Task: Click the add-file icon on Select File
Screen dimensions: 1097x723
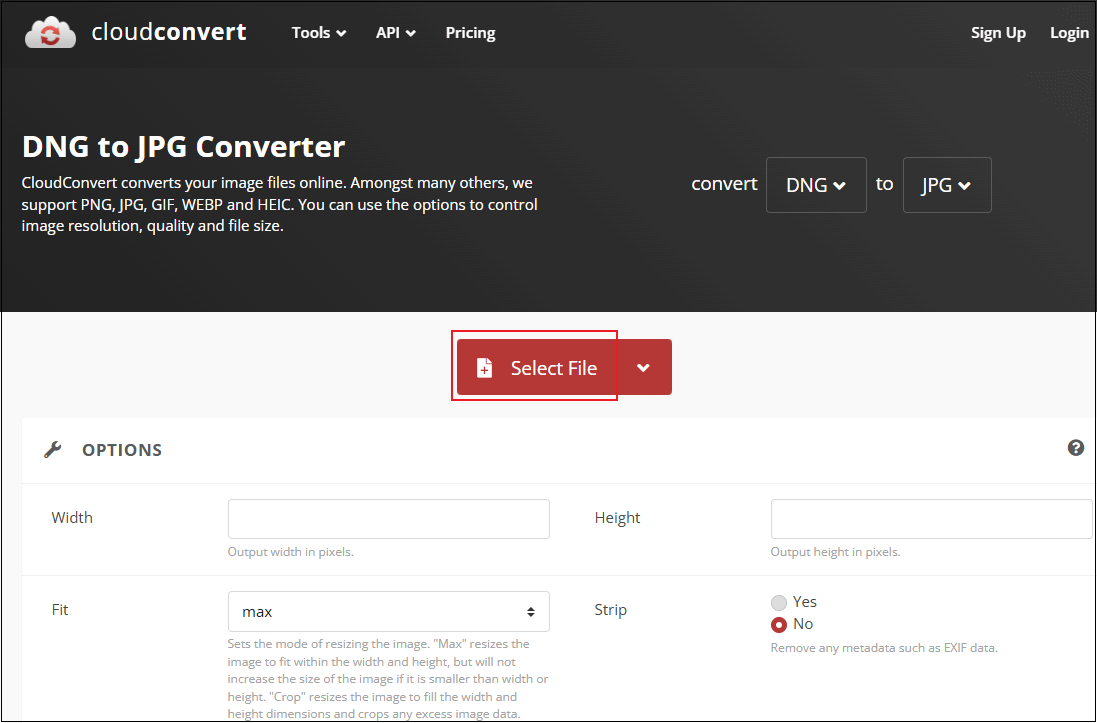Action: 485,367
